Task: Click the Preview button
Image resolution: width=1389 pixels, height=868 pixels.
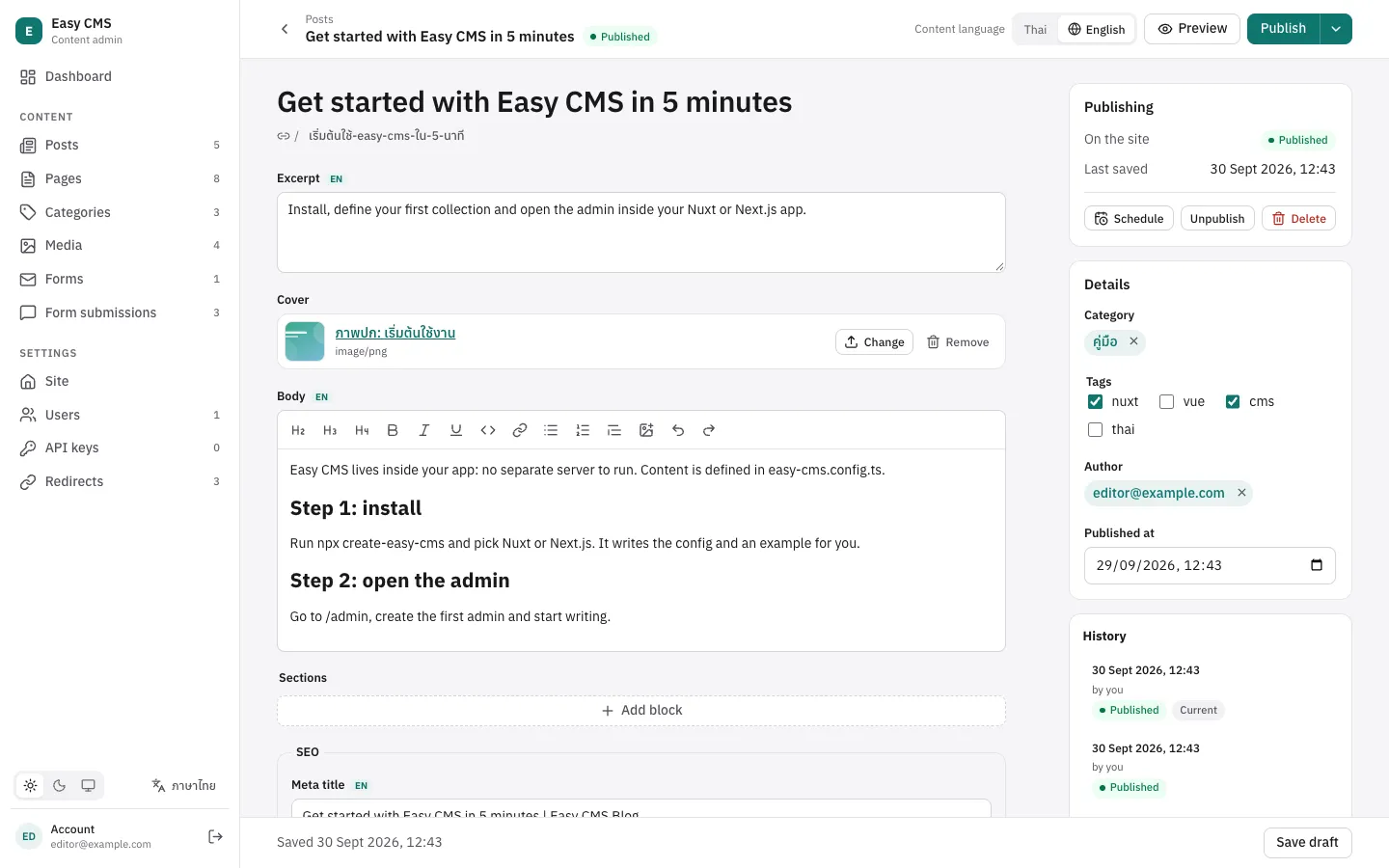Action: (1192, 29)
